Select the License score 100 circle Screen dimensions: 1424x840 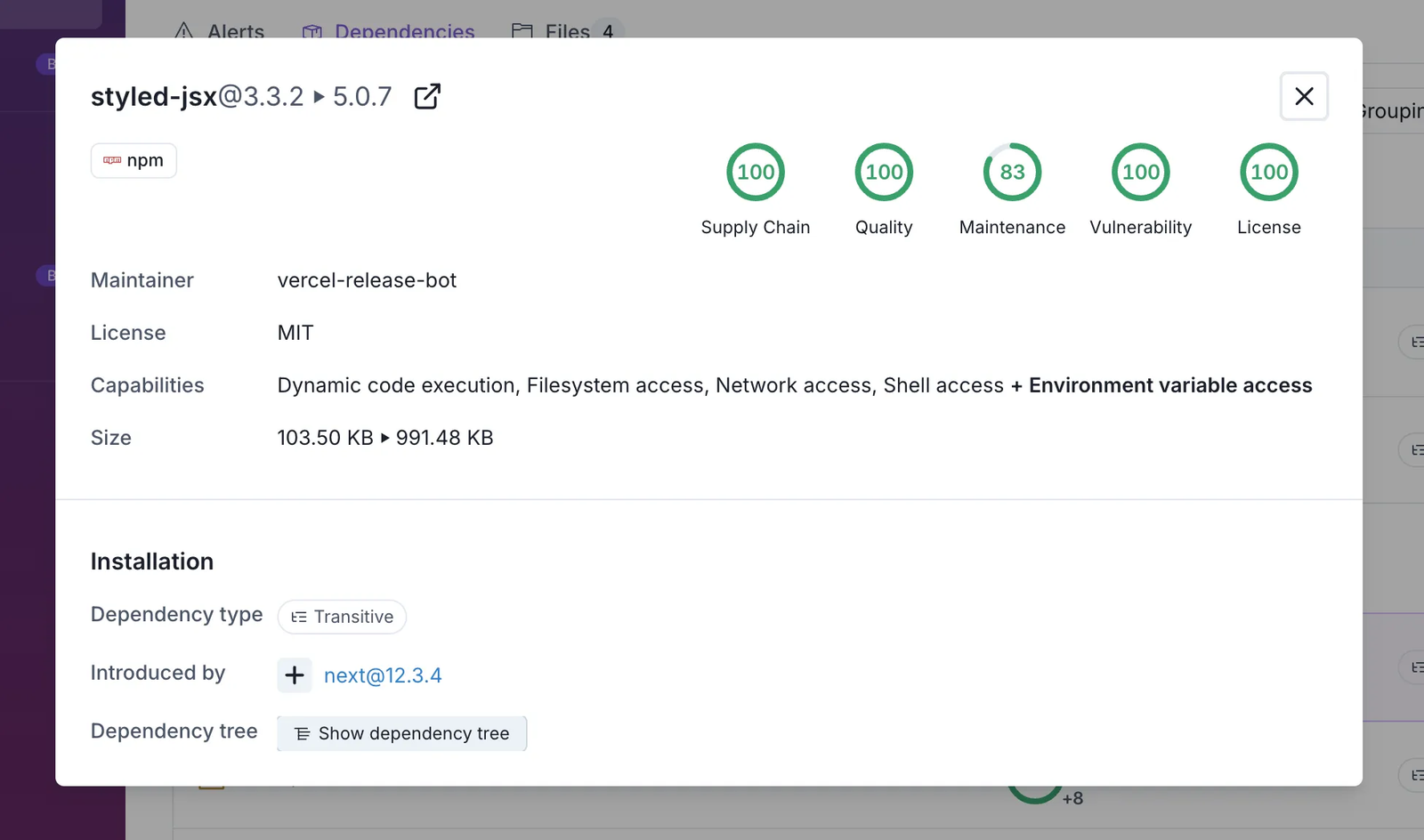1268,172
